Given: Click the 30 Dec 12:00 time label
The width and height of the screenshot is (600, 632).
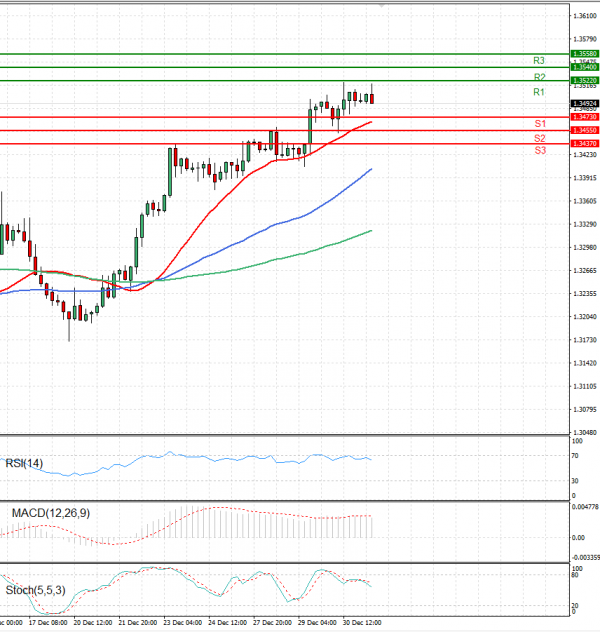Looking at the screenshot, I should [362, 623].
